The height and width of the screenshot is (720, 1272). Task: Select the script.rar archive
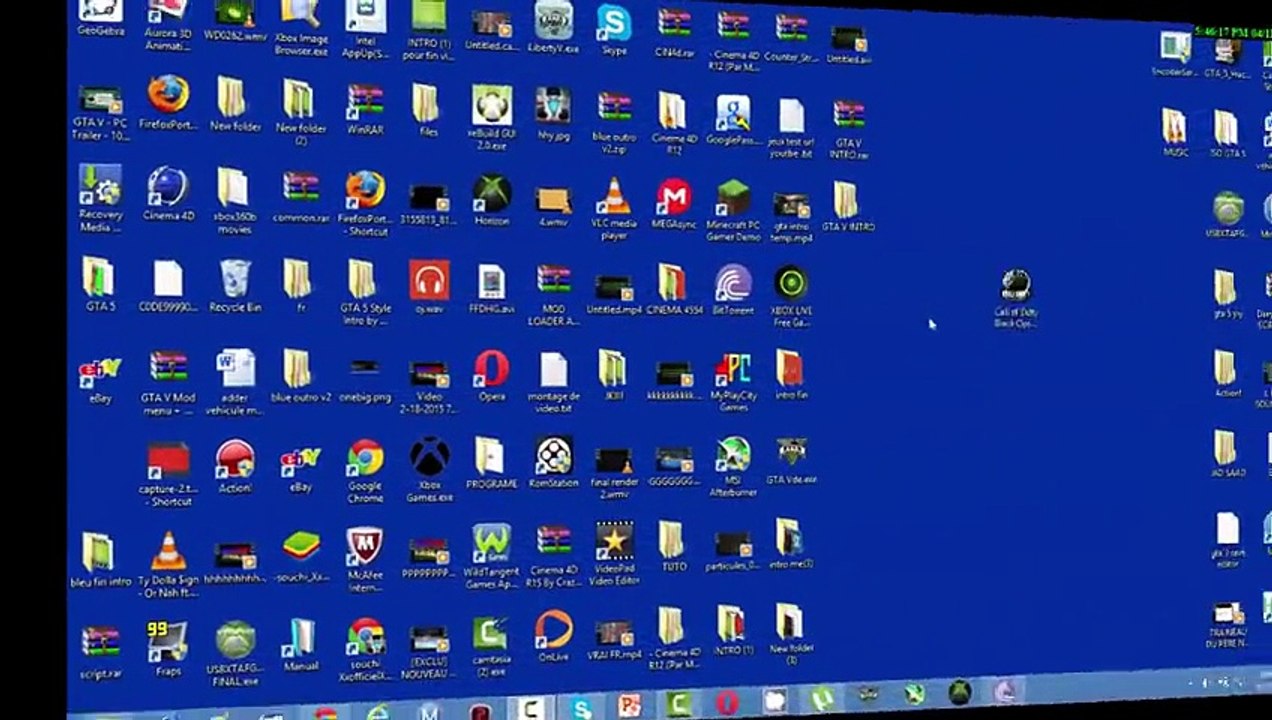tap(100, 653)
